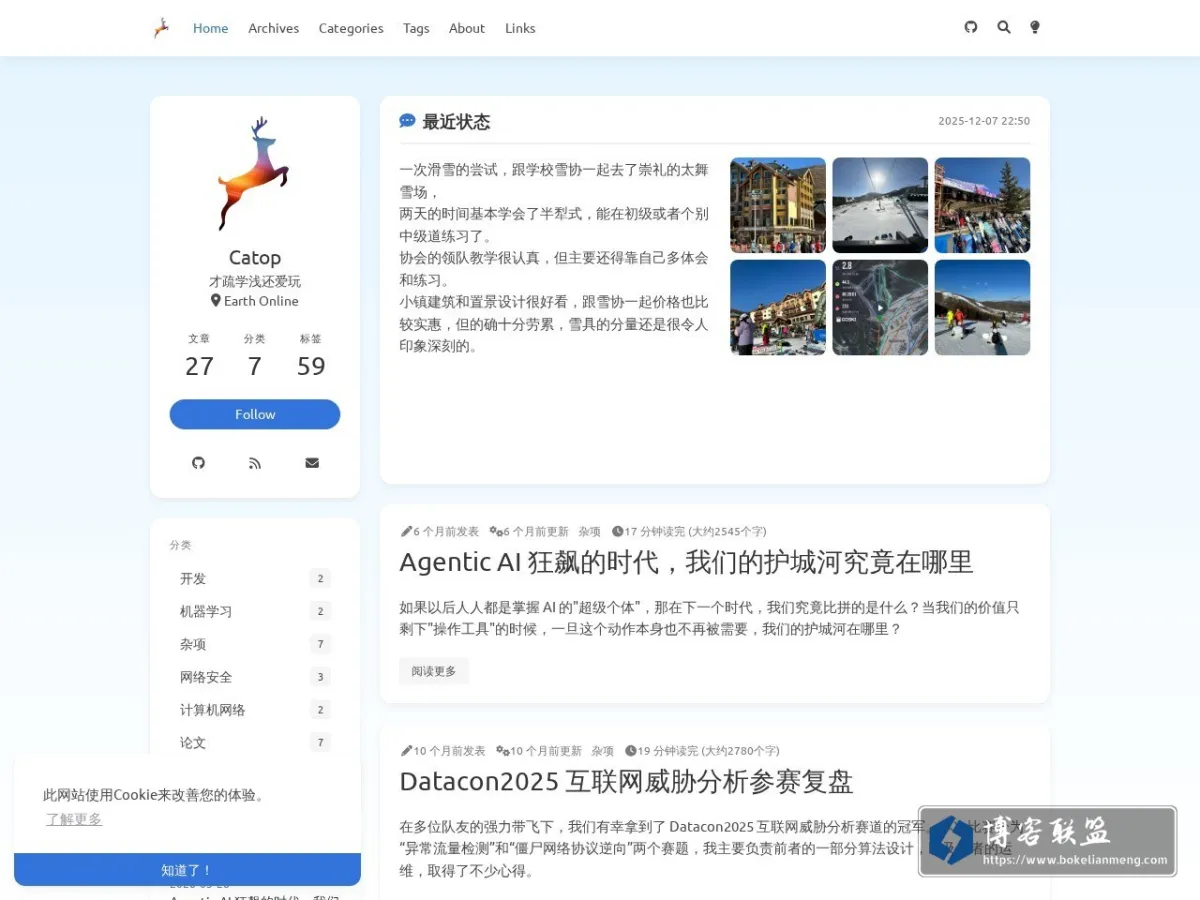
Task: Click the 杂项 tag on the Datacon2025 post
Action: (603, 751)
